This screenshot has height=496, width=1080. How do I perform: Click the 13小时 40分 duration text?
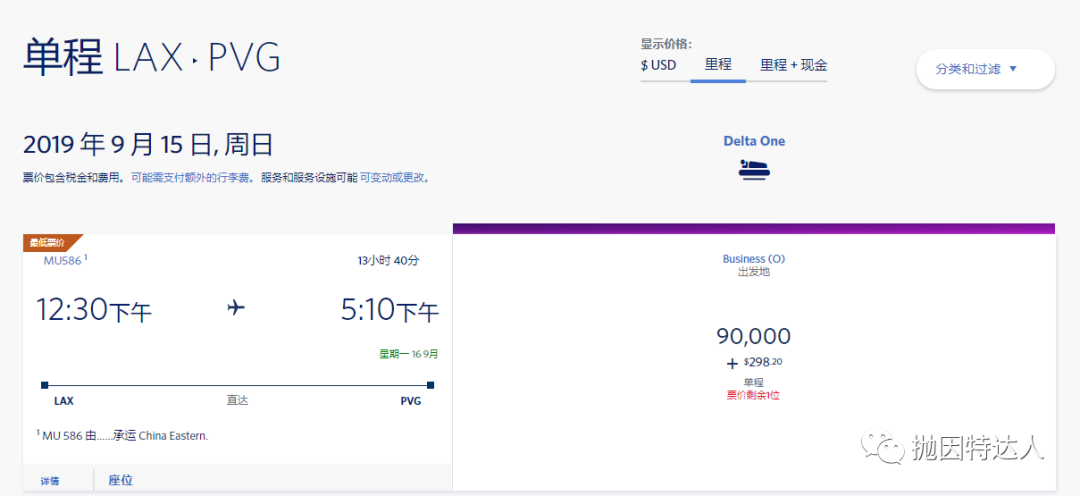pyautogui.click(x=388, y=260)
